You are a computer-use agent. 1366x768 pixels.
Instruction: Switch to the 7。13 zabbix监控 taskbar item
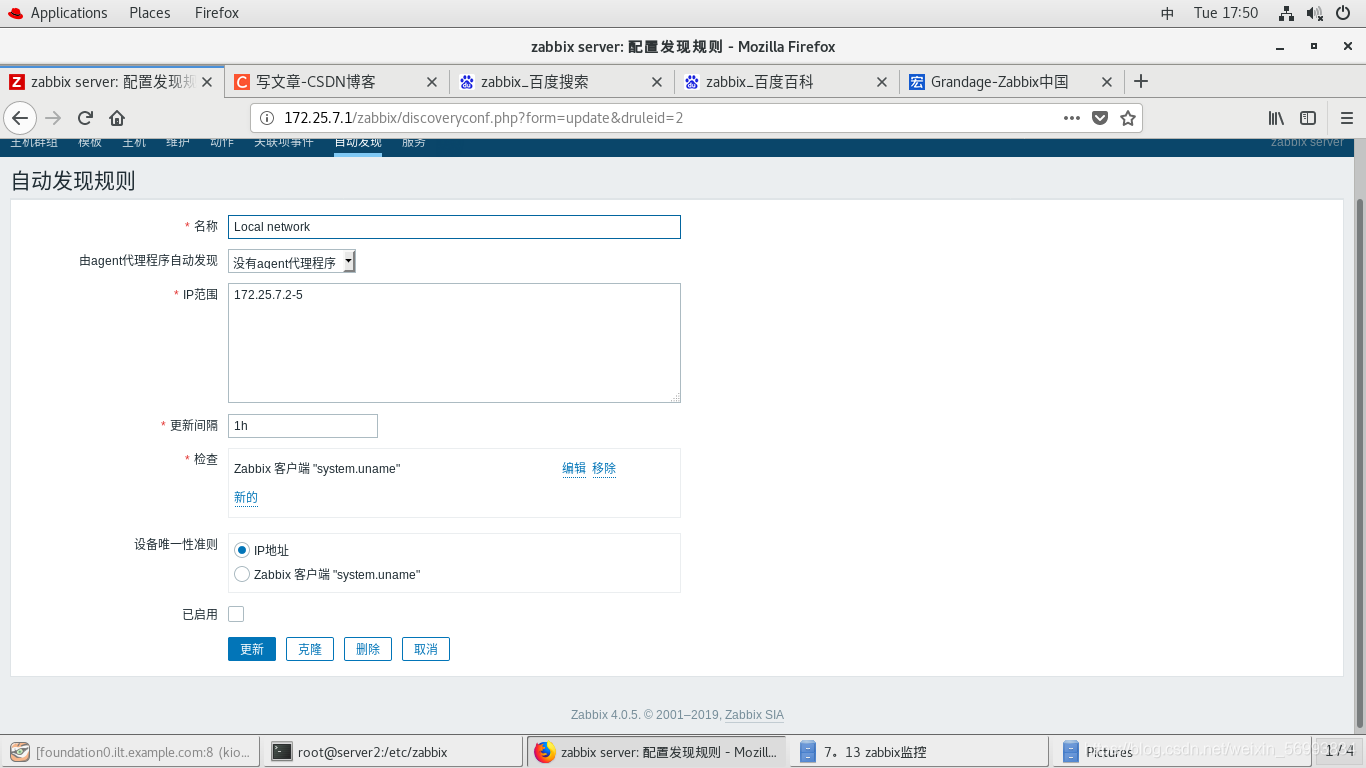click(919, 751)
